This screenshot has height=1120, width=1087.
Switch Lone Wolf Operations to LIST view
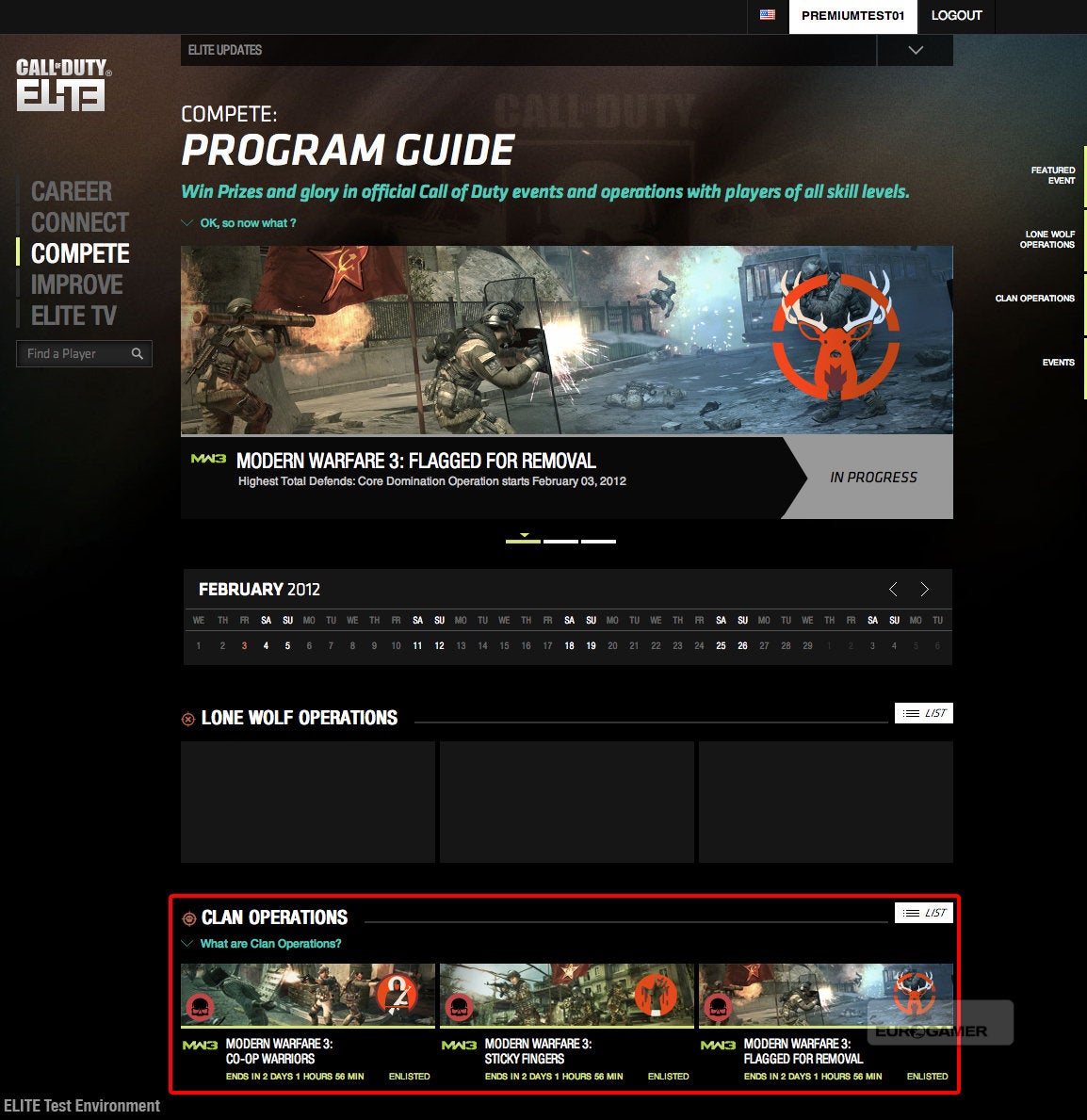coord(923,713)
